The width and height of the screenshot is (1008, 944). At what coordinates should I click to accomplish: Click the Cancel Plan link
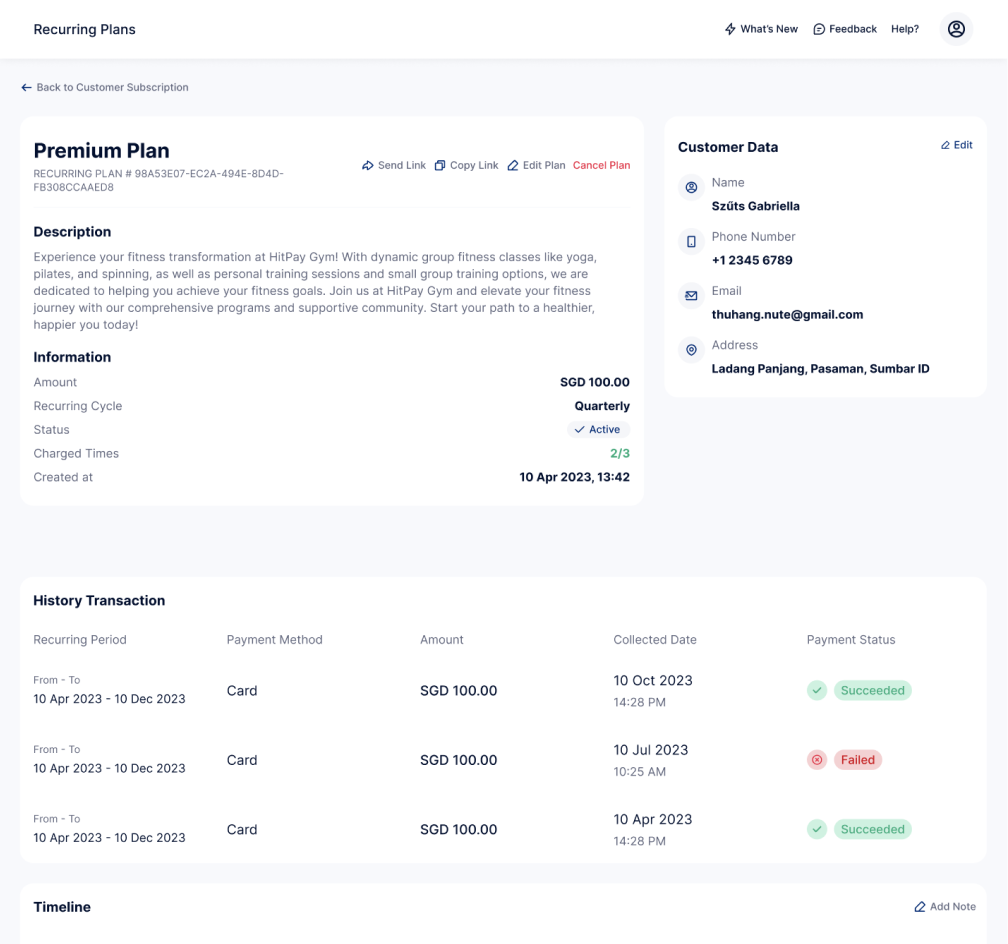(x=601, y=165)
